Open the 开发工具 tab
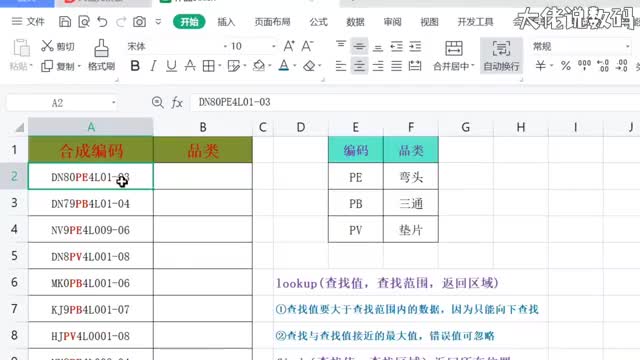Image resolution: width=640 pixels, height=360 pixels. pyautogui.click(x=476, y=22)
